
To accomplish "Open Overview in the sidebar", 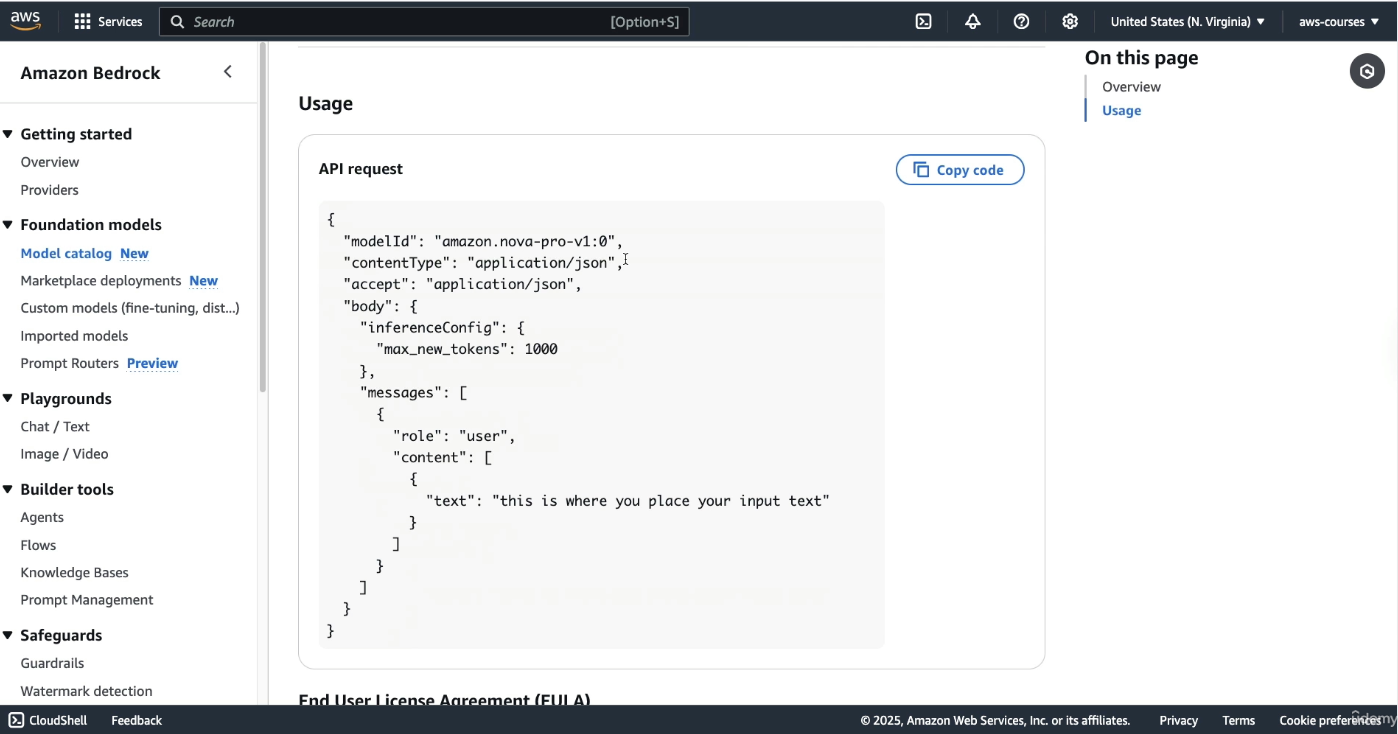I will [50, 162].
